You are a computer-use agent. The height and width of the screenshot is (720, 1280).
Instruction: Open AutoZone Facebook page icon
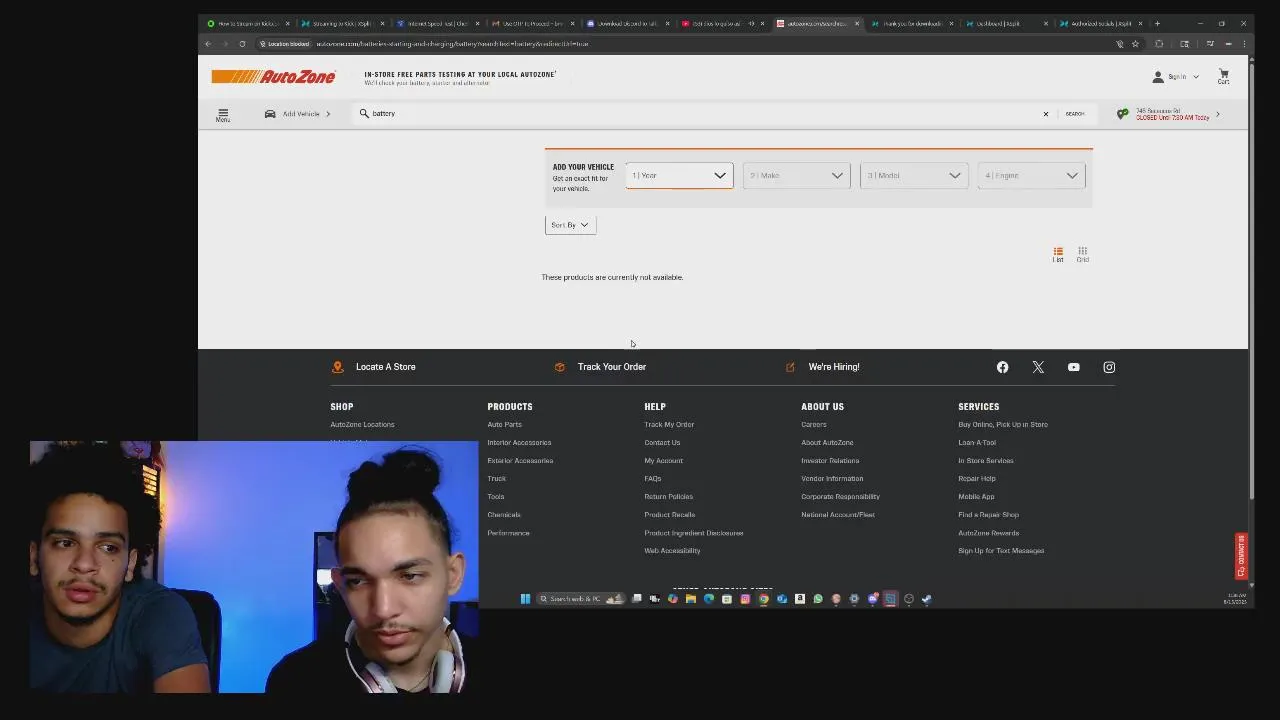(1002, 367)
